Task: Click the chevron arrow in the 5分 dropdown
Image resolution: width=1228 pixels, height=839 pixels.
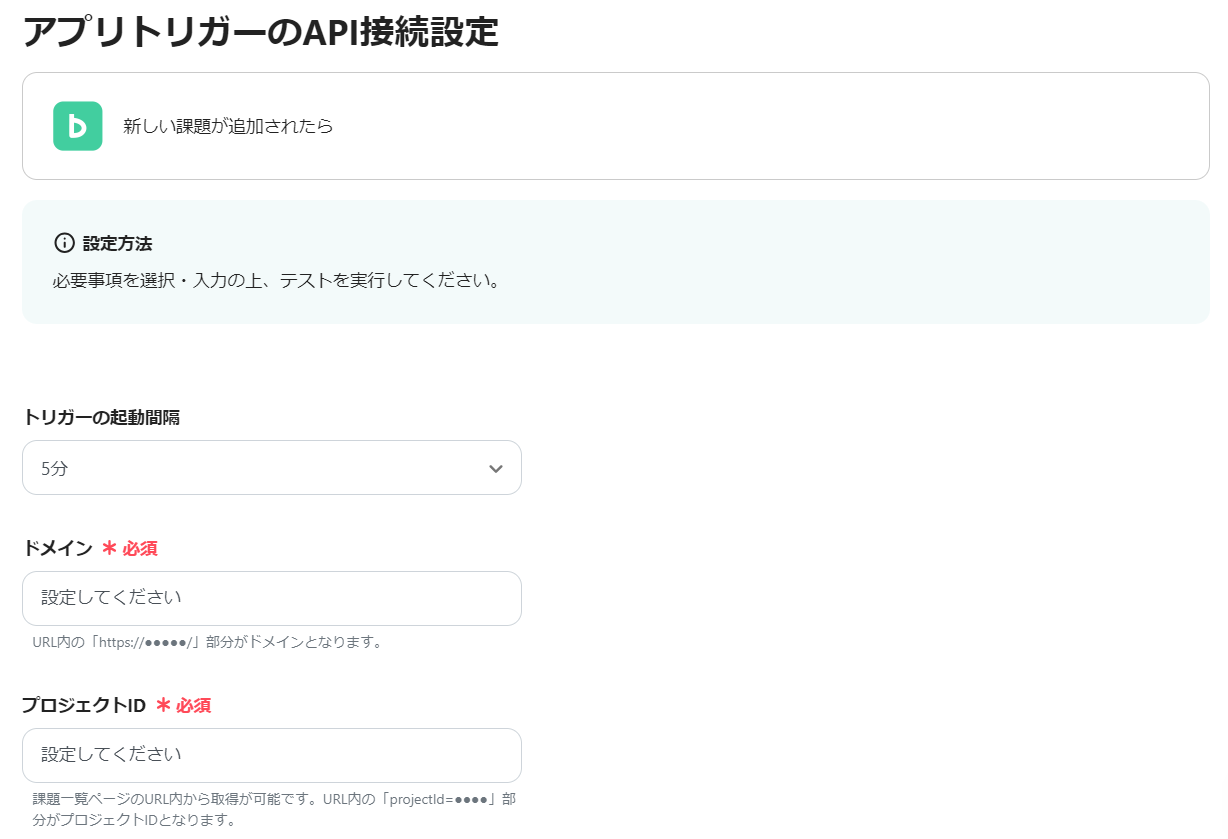Action: (x=495, y=469)
